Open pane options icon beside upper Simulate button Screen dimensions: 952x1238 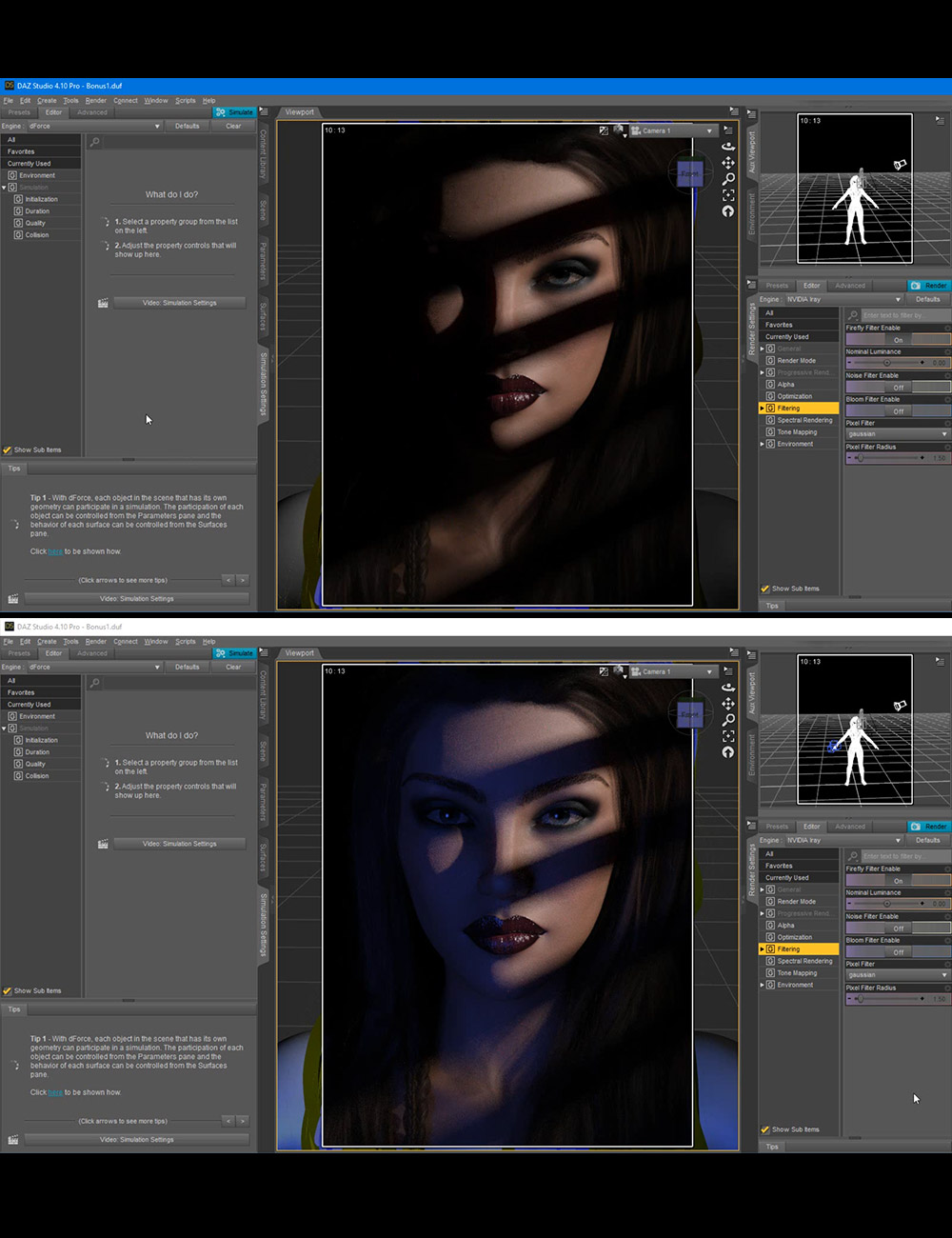click(x=265, y=112)
